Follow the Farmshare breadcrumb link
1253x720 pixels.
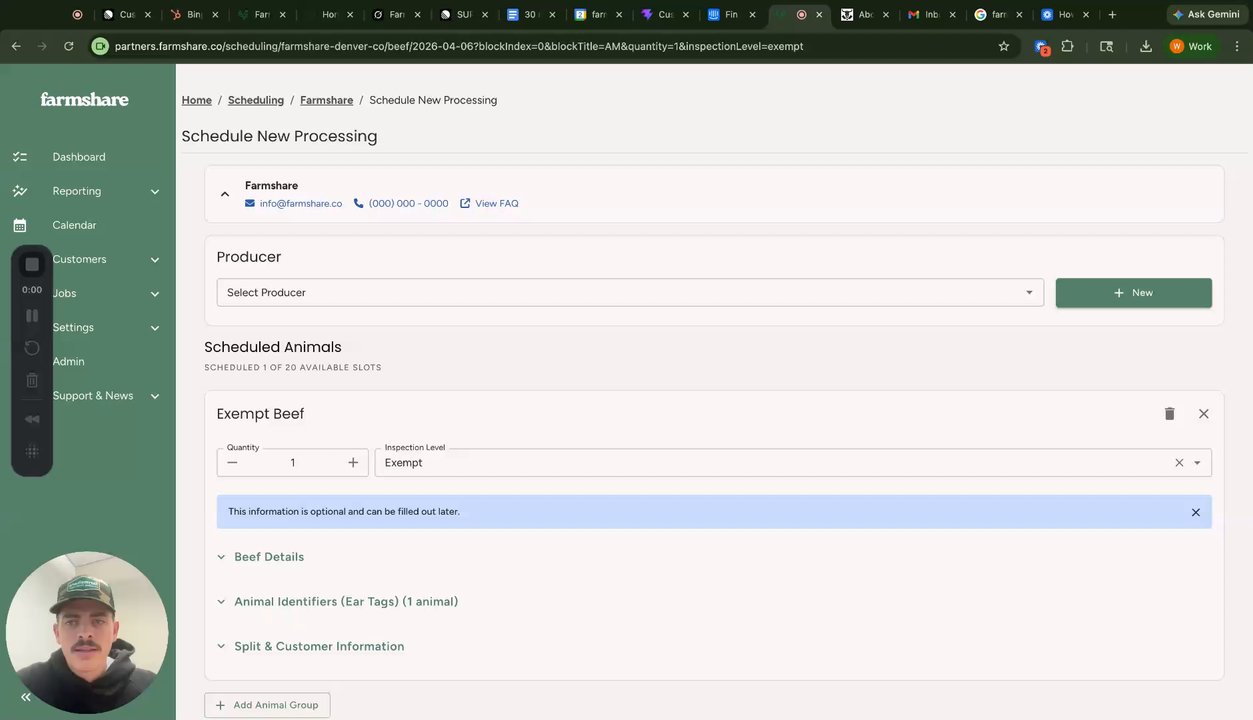click(326, 100)
